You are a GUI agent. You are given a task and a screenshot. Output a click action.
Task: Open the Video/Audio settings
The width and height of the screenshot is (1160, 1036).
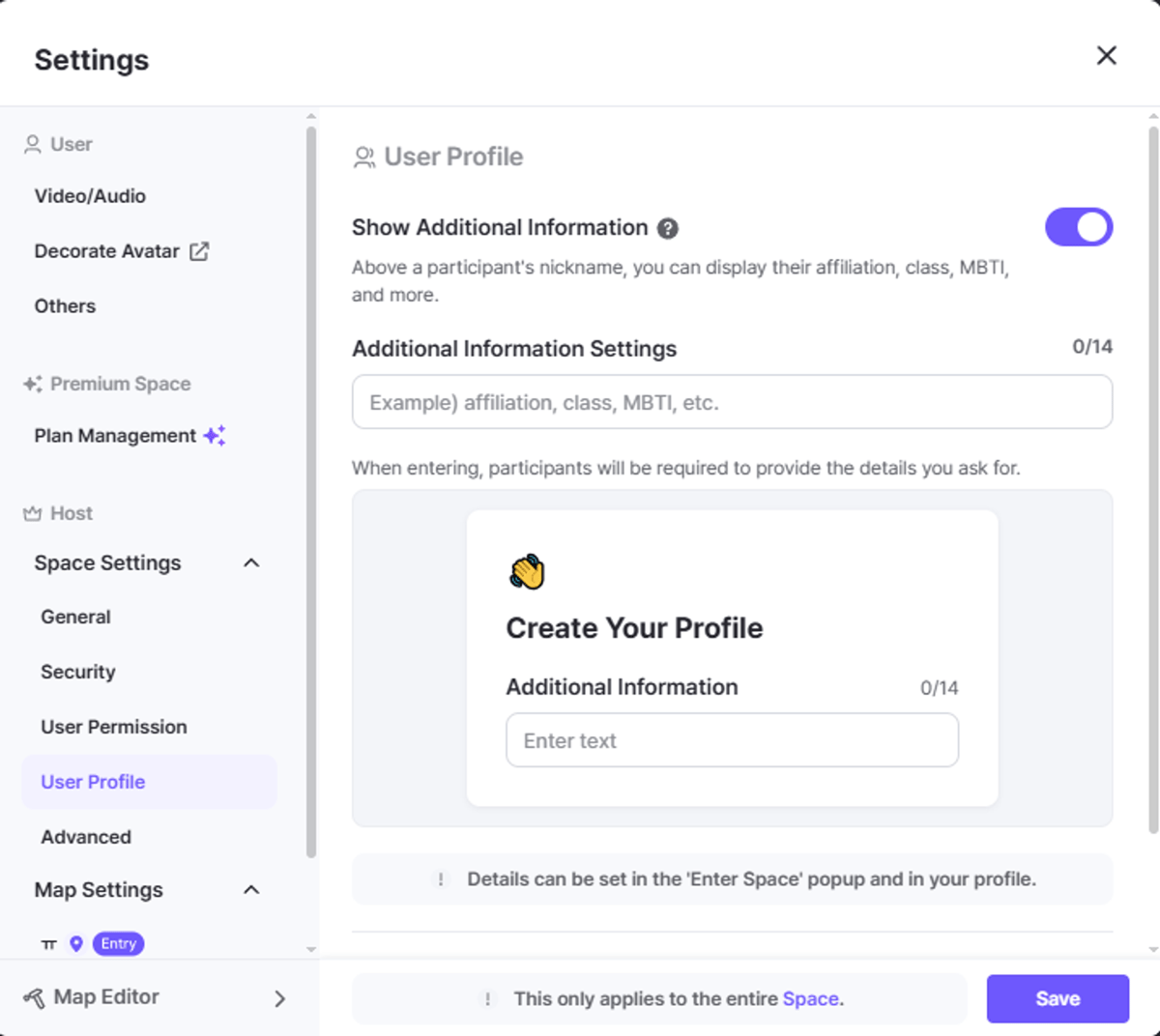tap(90, 196)
